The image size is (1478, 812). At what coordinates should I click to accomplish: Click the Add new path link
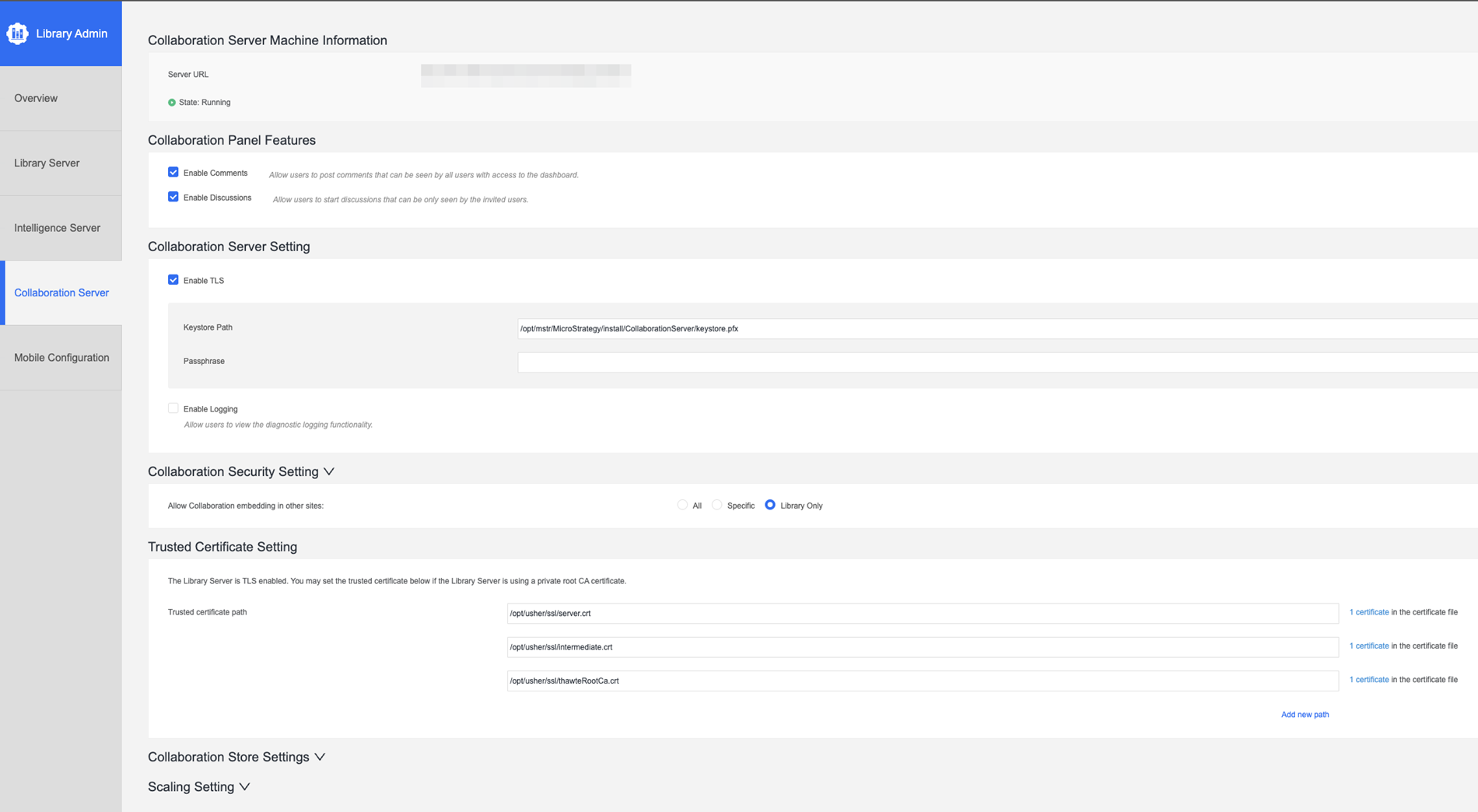coord(1305,715)
